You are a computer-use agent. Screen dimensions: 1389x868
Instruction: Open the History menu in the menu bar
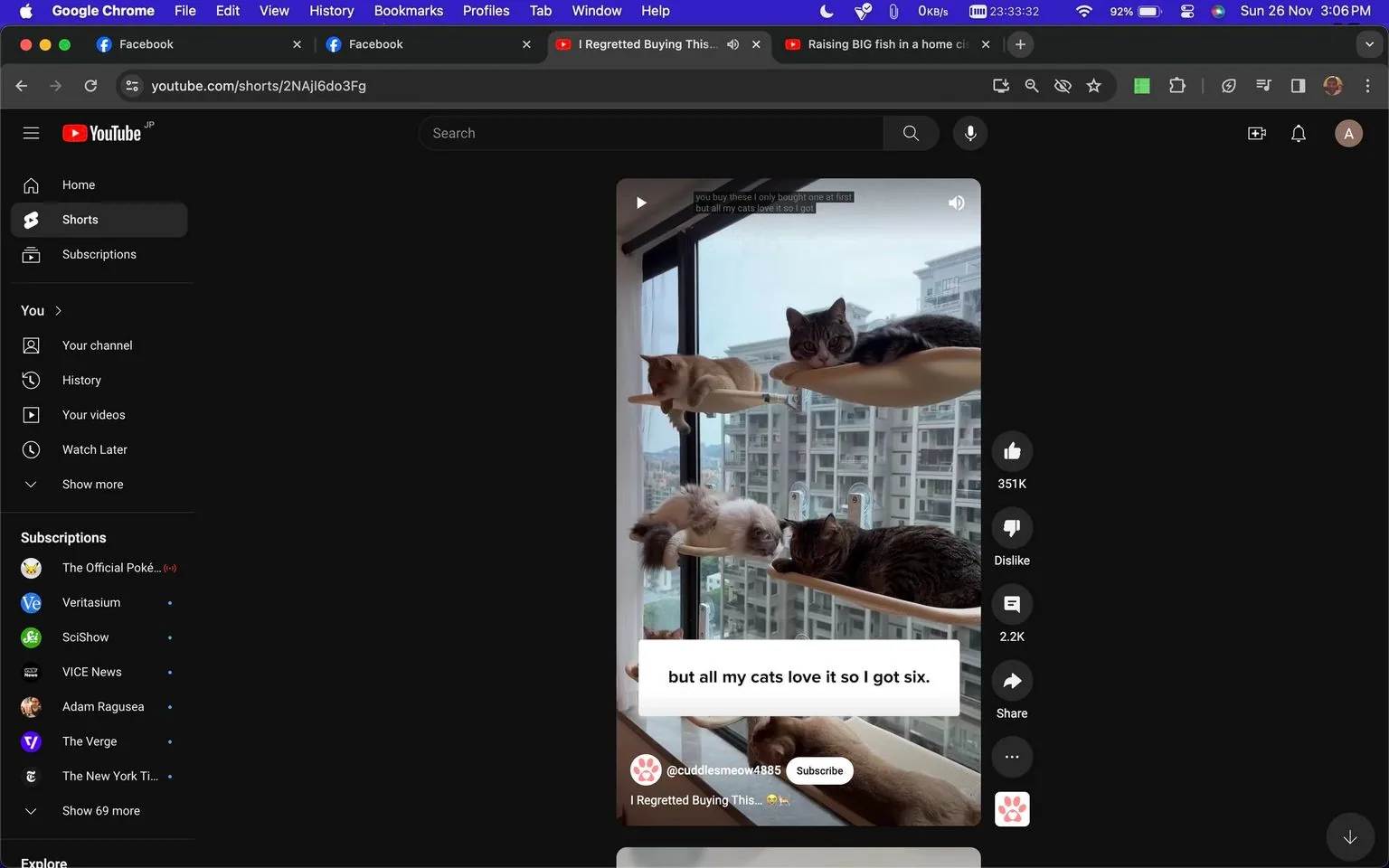click(331, 11)
